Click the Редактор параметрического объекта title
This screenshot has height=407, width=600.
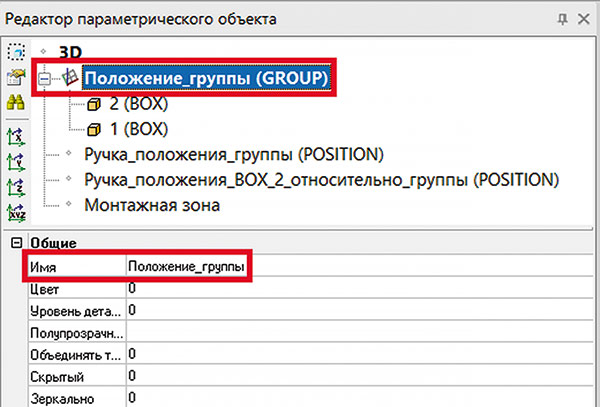(x=140, y=19)
